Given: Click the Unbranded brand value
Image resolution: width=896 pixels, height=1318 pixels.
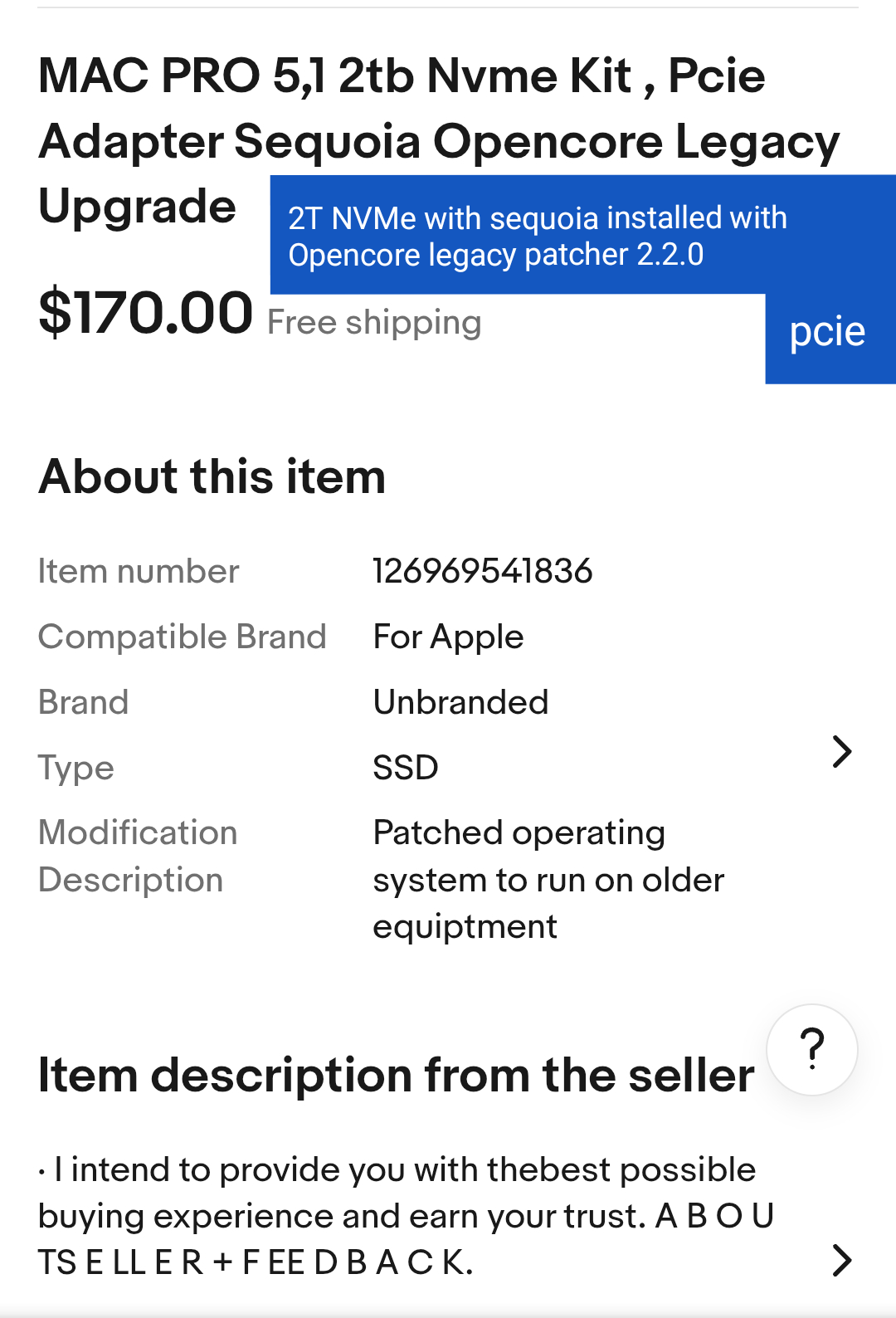Looking at the screenshot, I should click(461, 701).
